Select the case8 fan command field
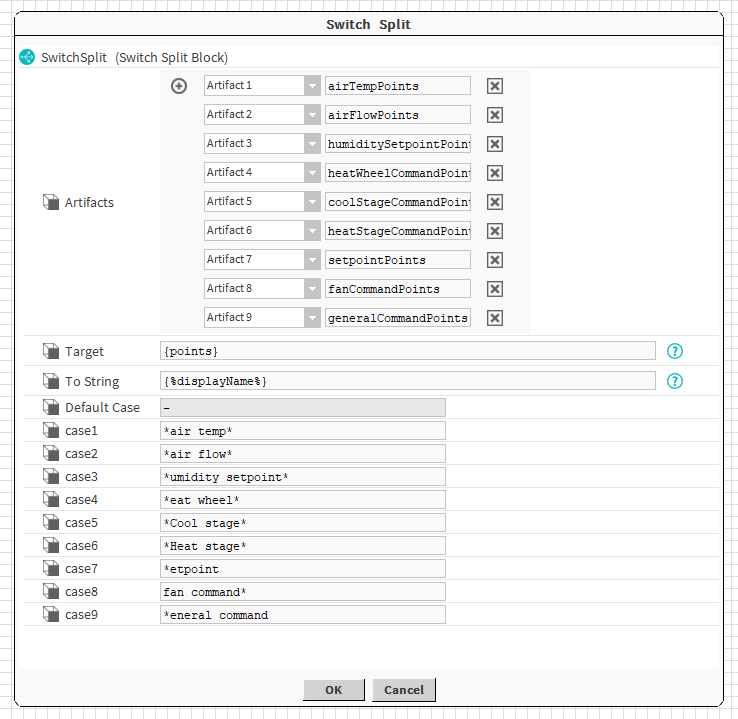 [x=302, y=592]
